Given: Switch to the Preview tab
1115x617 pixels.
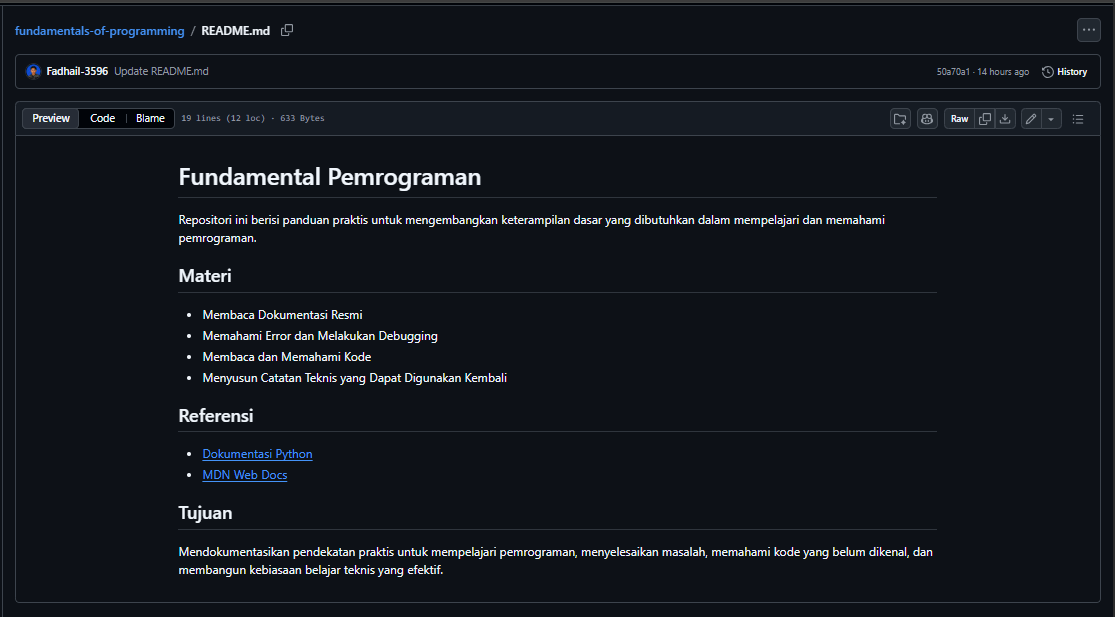Looking at the screenshot, I should (51, 119).
